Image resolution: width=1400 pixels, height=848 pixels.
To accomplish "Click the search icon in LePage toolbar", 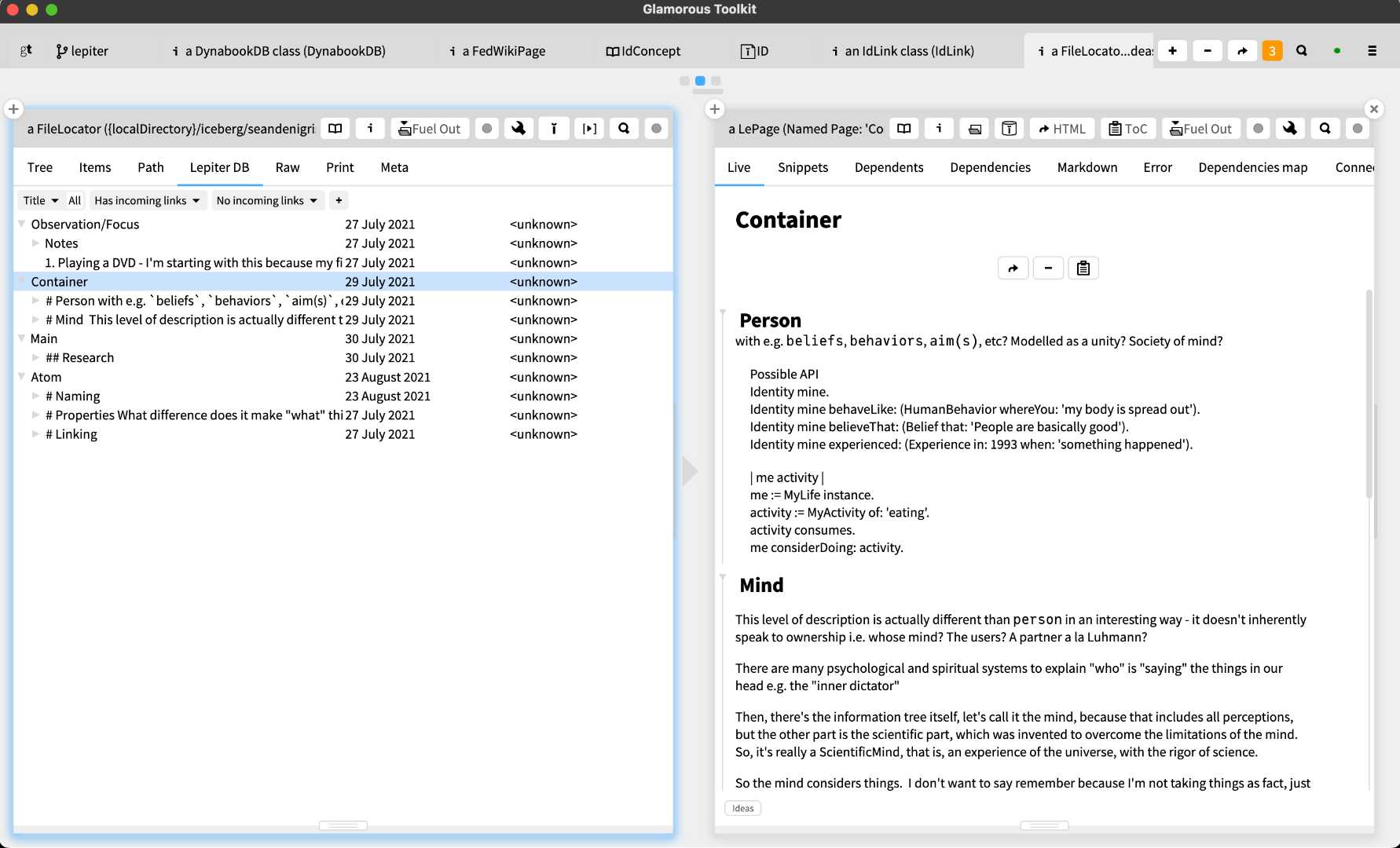I will pos(1325,129).
